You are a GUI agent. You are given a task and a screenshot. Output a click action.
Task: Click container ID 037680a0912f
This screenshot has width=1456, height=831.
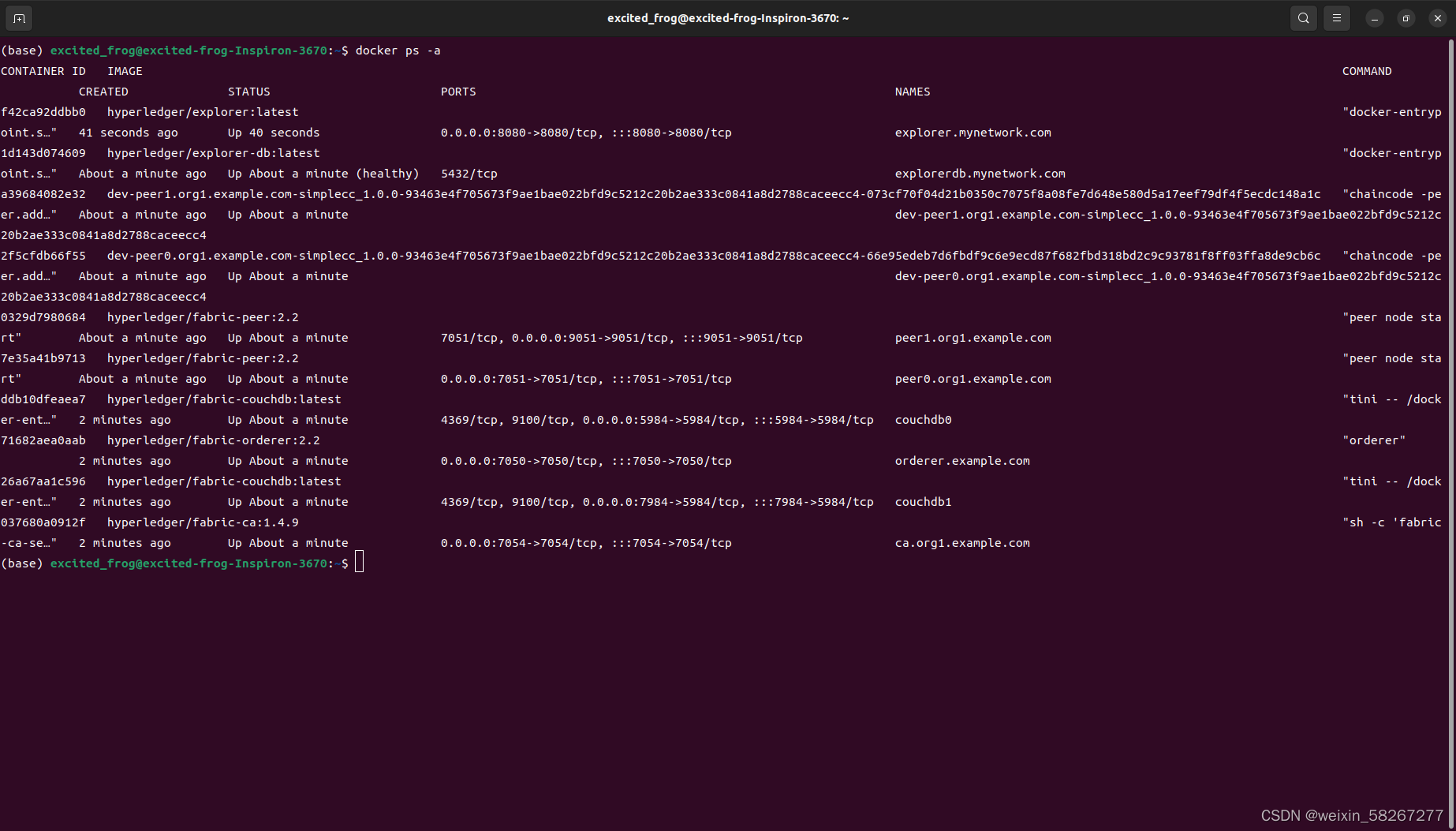pyautogui.click(x=43, y=522)
